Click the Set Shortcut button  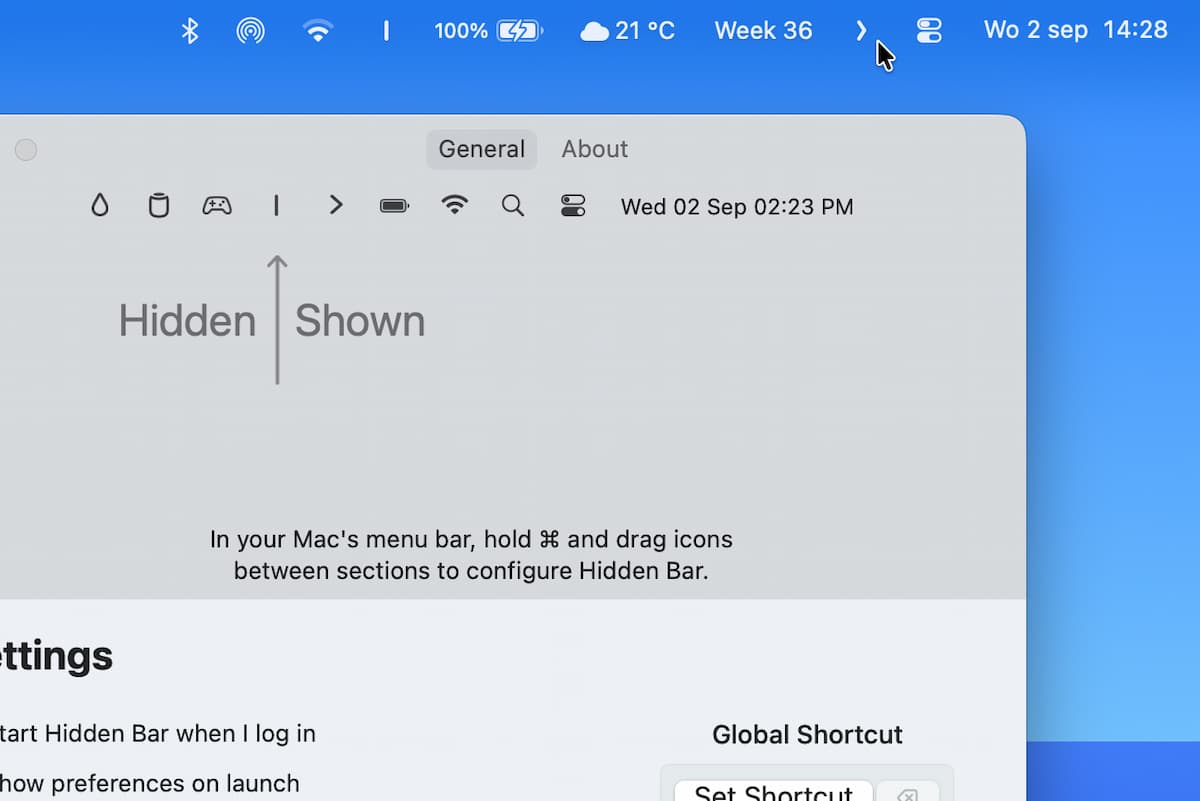coord(774,791)
